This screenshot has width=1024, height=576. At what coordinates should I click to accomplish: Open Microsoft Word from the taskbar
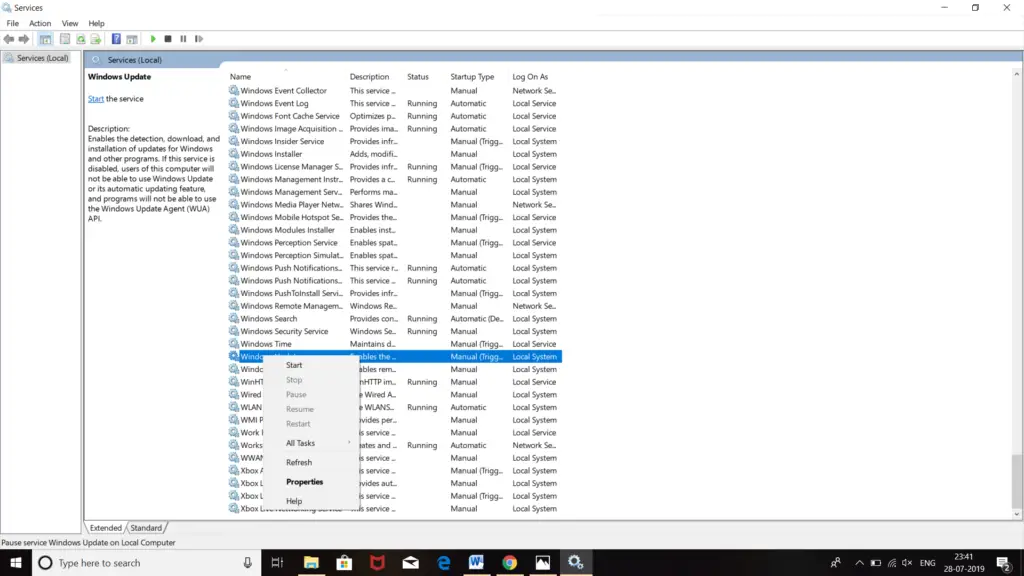click(477, 562)
